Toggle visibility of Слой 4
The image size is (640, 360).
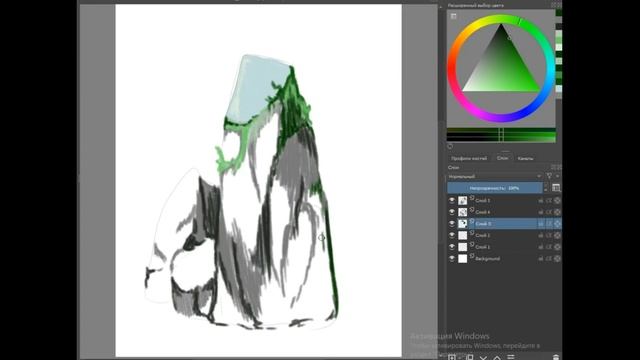pos(452,212)
